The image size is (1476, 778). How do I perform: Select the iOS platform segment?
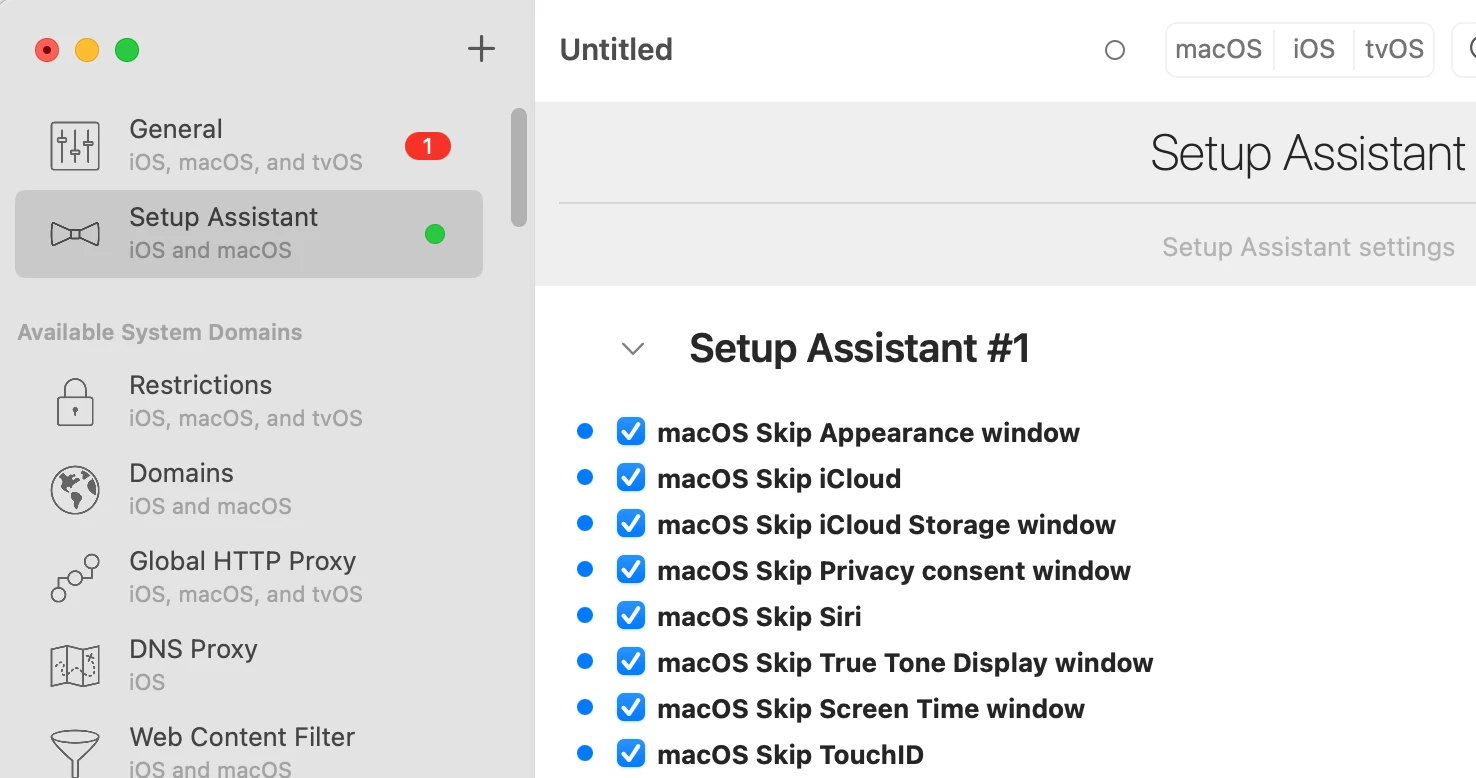point(1314,50)
